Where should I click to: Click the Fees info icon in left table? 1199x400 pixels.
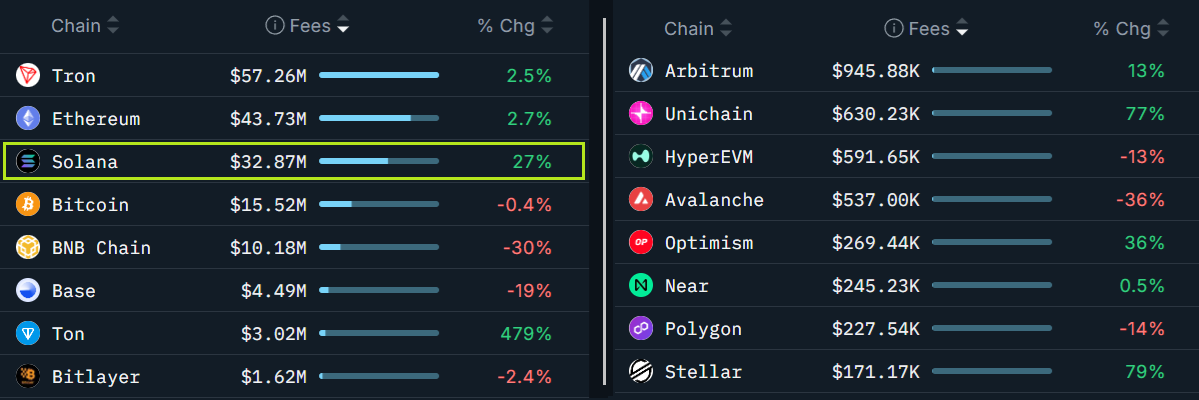click(275, 26)
